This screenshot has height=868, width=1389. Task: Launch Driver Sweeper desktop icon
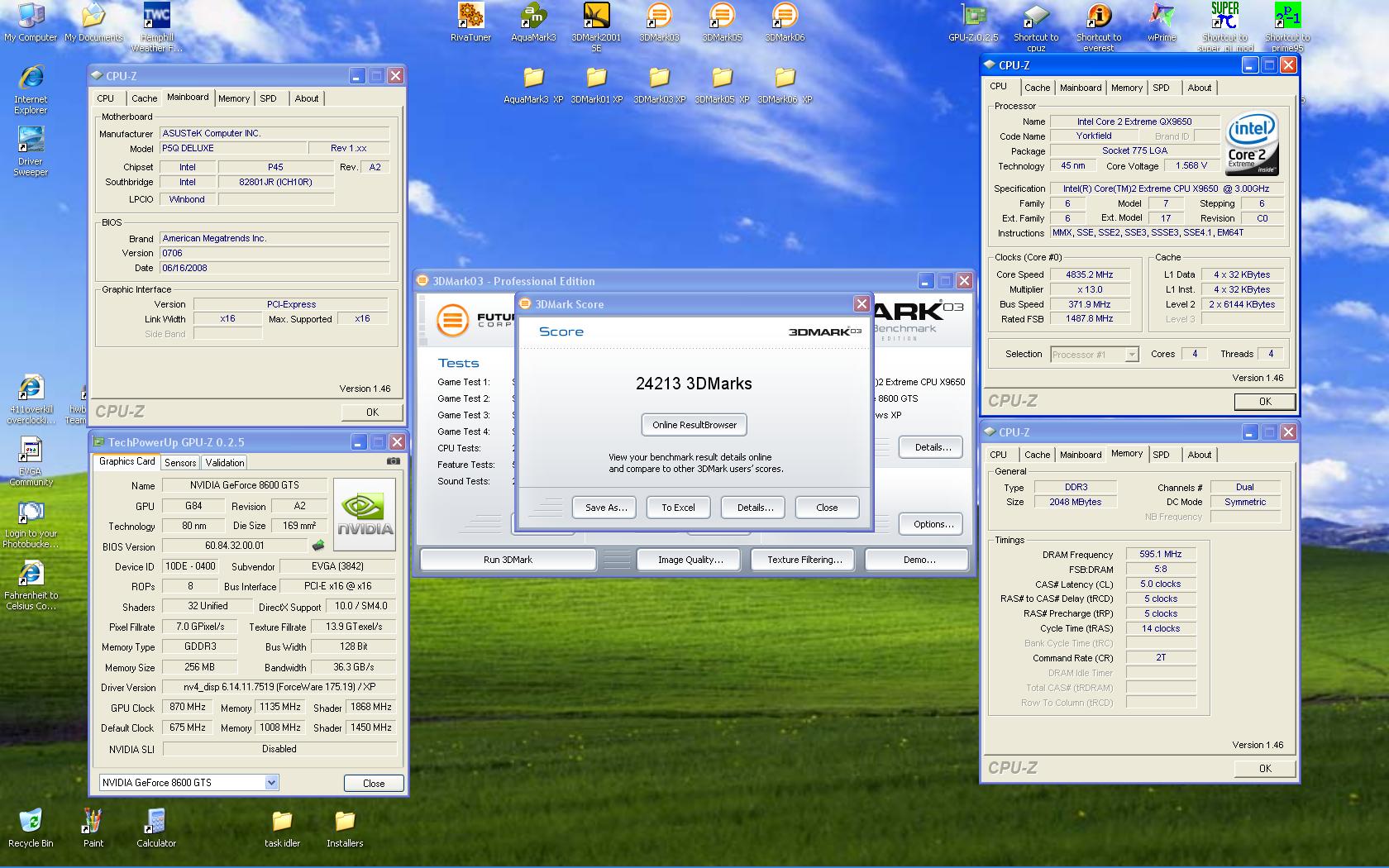click(31, 150)
